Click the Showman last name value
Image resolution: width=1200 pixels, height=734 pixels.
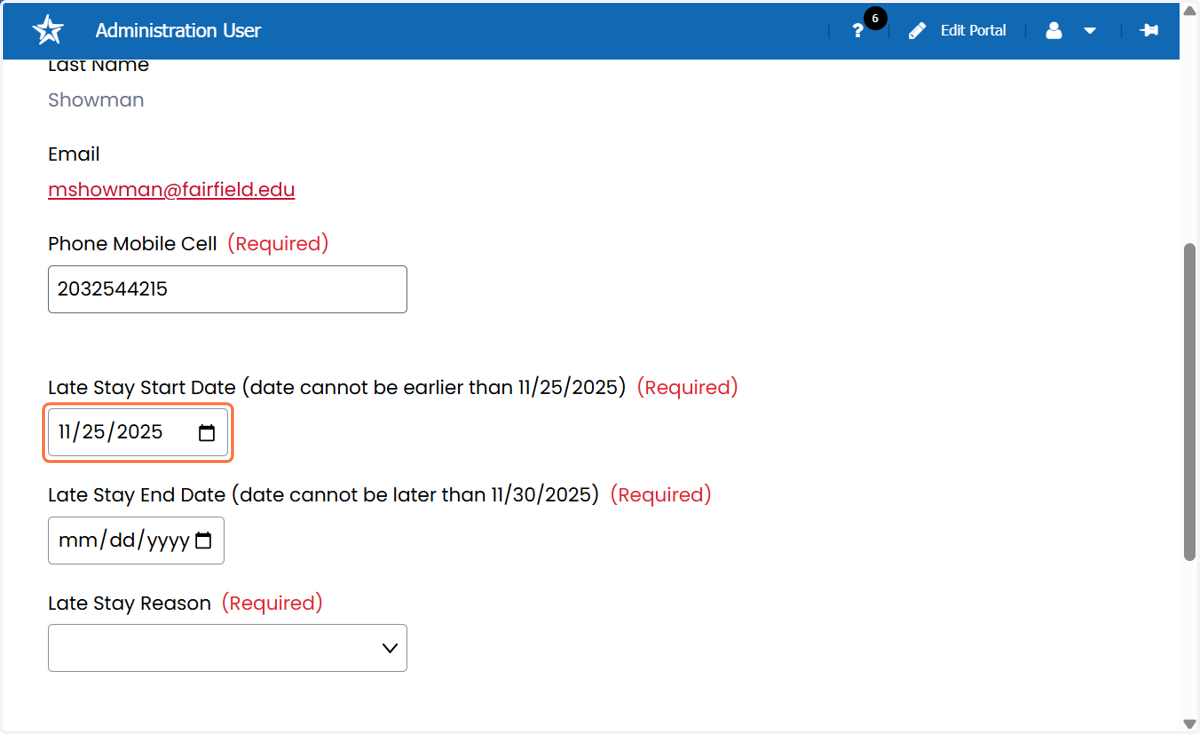(96, 100)
